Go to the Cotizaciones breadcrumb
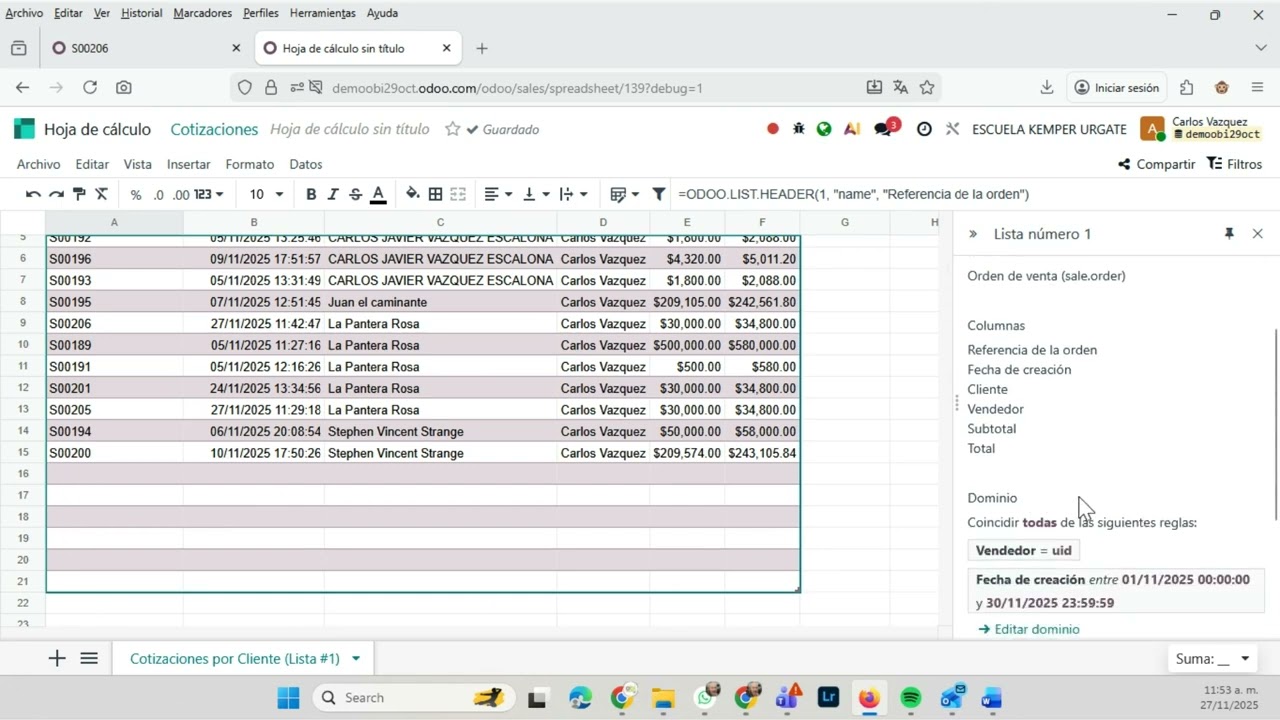 coord(214,129)
